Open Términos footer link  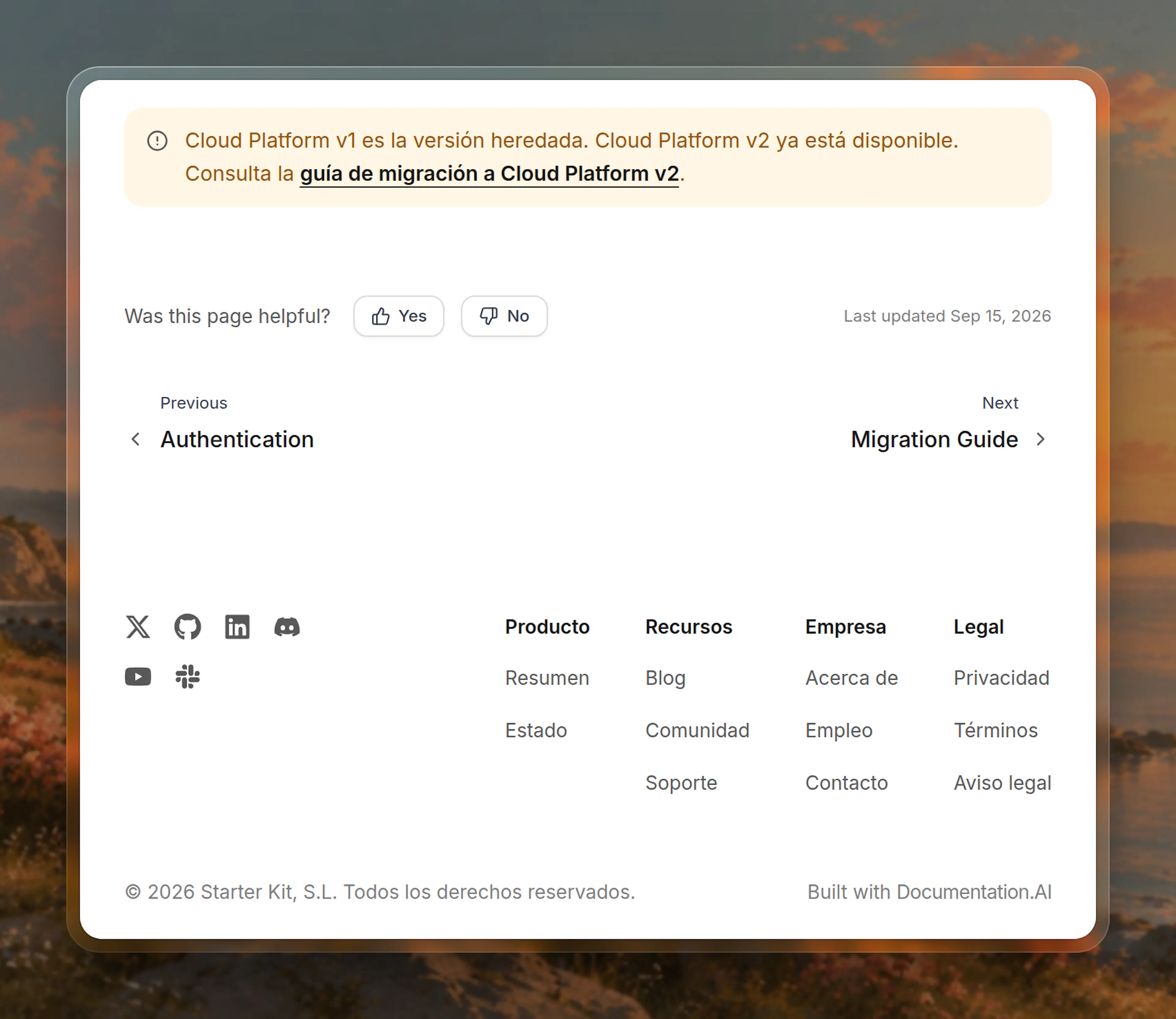click(x=995, y=730)
